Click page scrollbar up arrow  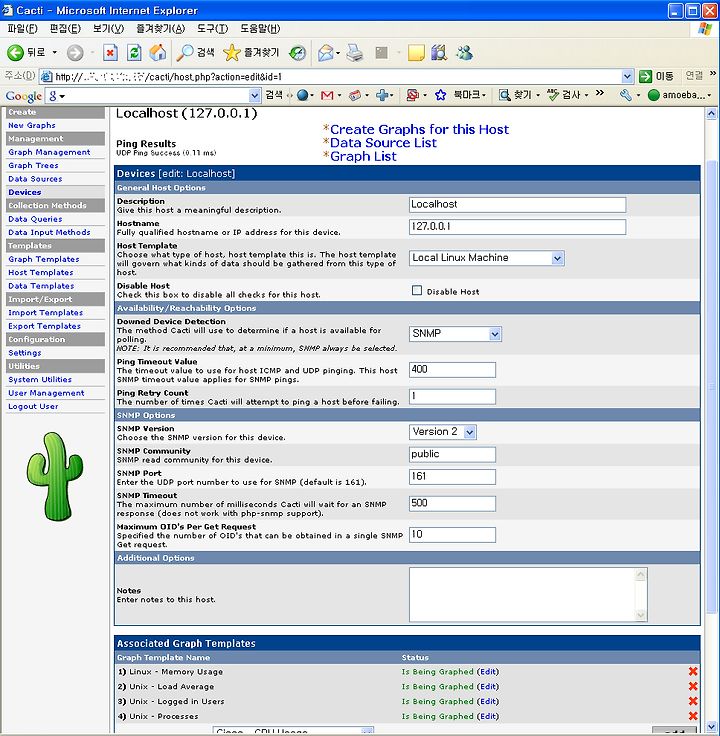[712, 114]
